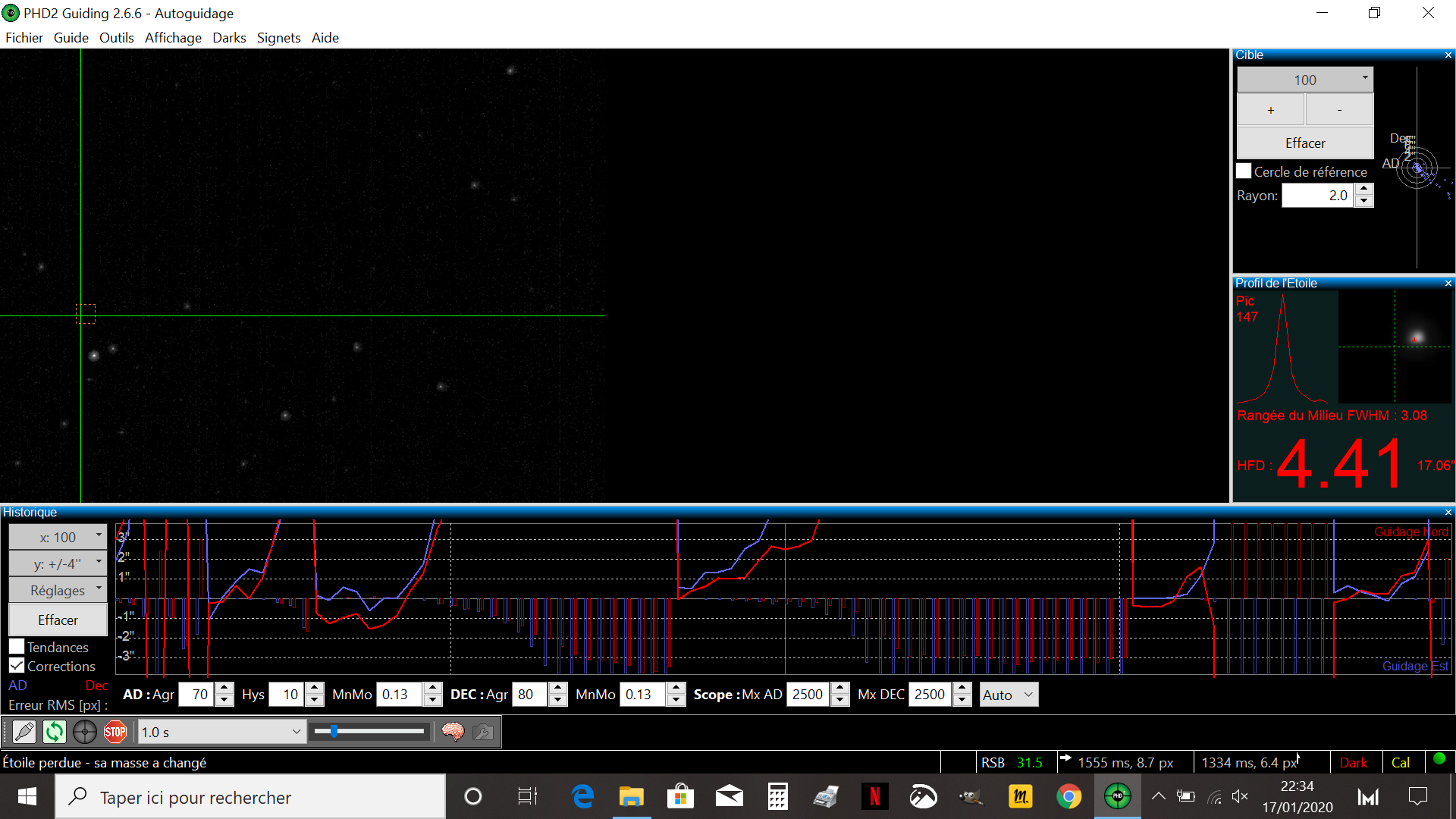Open Netflix from the taskbar
This screenshot has width=1456, height=819.
(874, 797)
